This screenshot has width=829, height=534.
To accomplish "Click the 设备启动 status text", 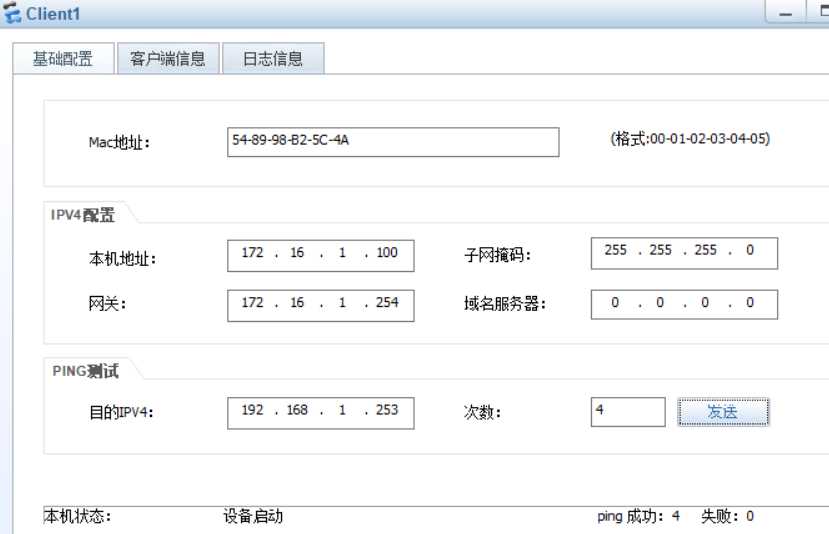I will [253, 516].
